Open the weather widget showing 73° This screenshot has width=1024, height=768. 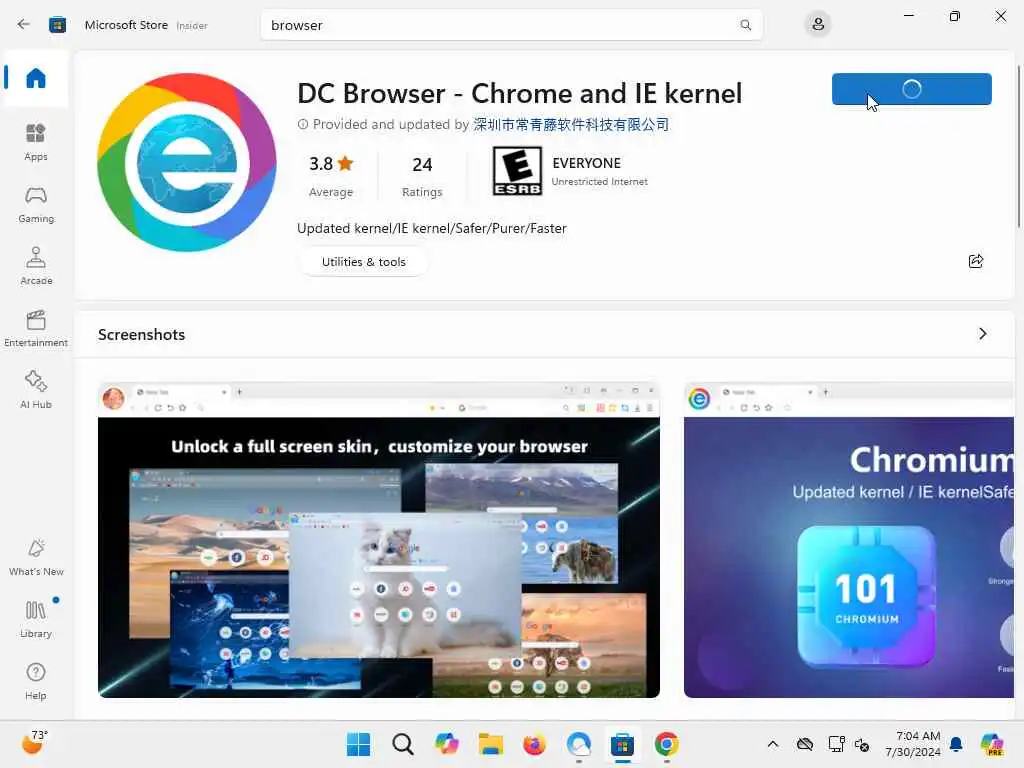35,743
